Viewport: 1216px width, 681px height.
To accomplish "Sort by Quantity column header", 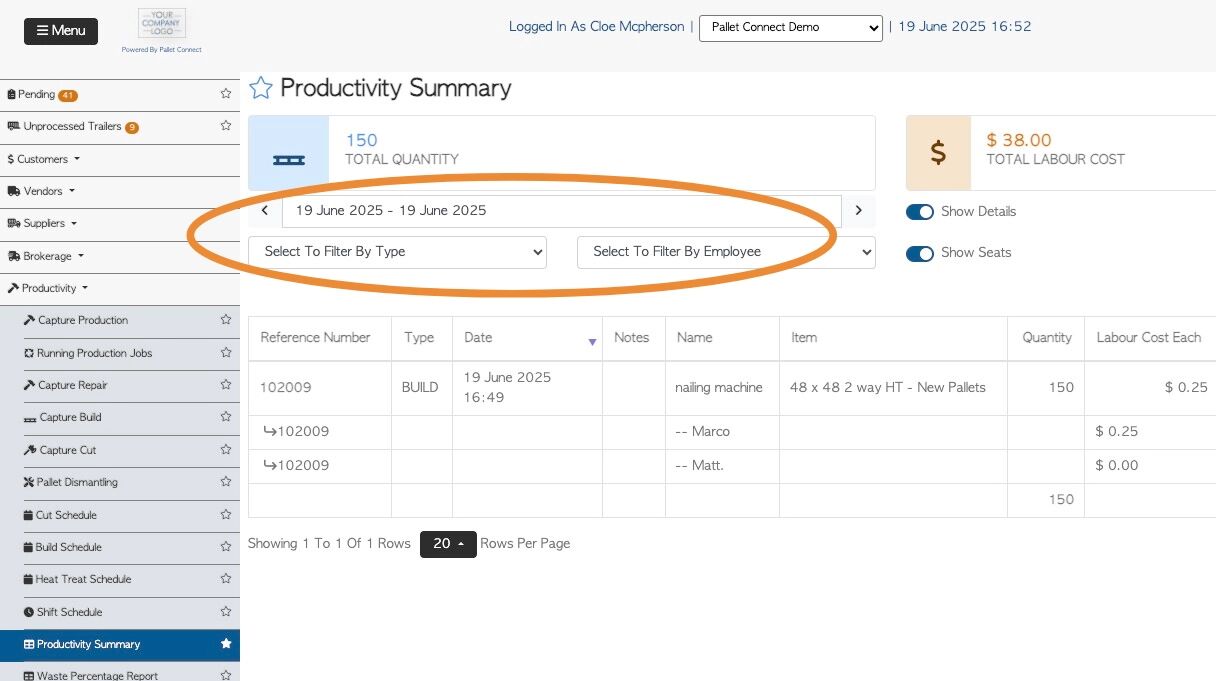I will tap(1047, 338).
